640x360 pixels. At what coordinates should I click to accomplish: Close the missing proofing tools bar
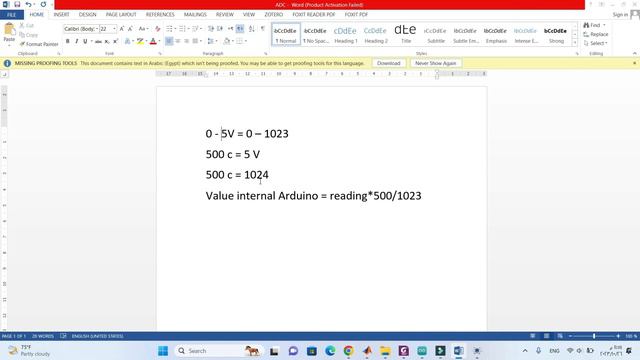point(634,63)
